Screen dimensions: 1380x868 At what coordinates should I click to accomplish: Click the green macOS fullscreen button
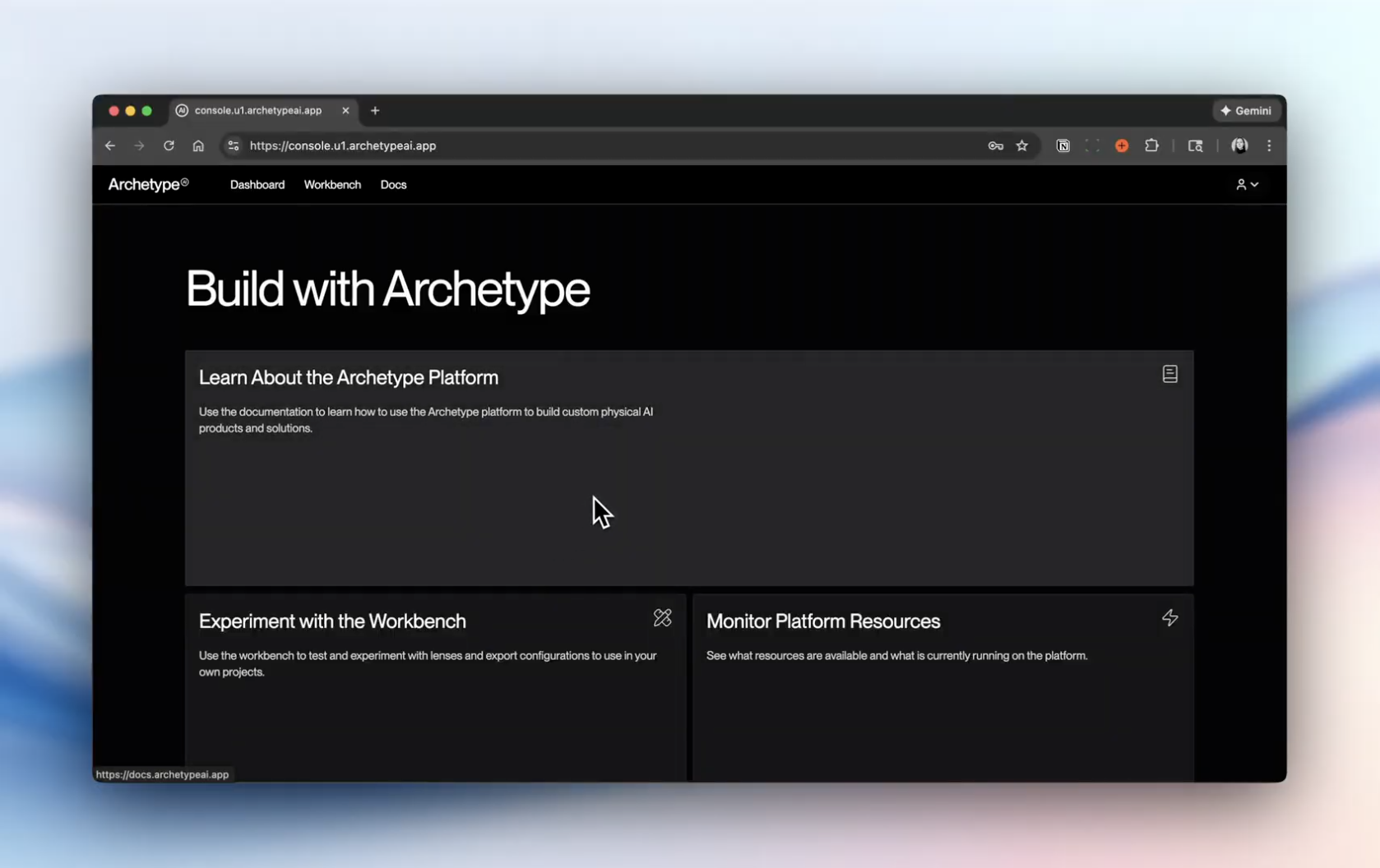(x=146, y=110)
